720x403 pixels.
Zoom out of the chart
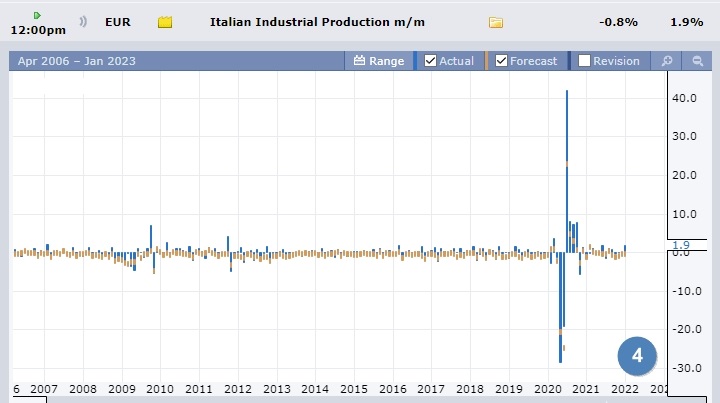tap(697, 61)
